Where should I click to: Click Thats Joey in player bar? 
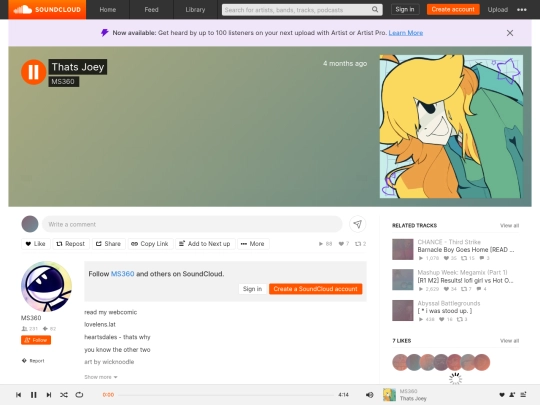point(413,399)
